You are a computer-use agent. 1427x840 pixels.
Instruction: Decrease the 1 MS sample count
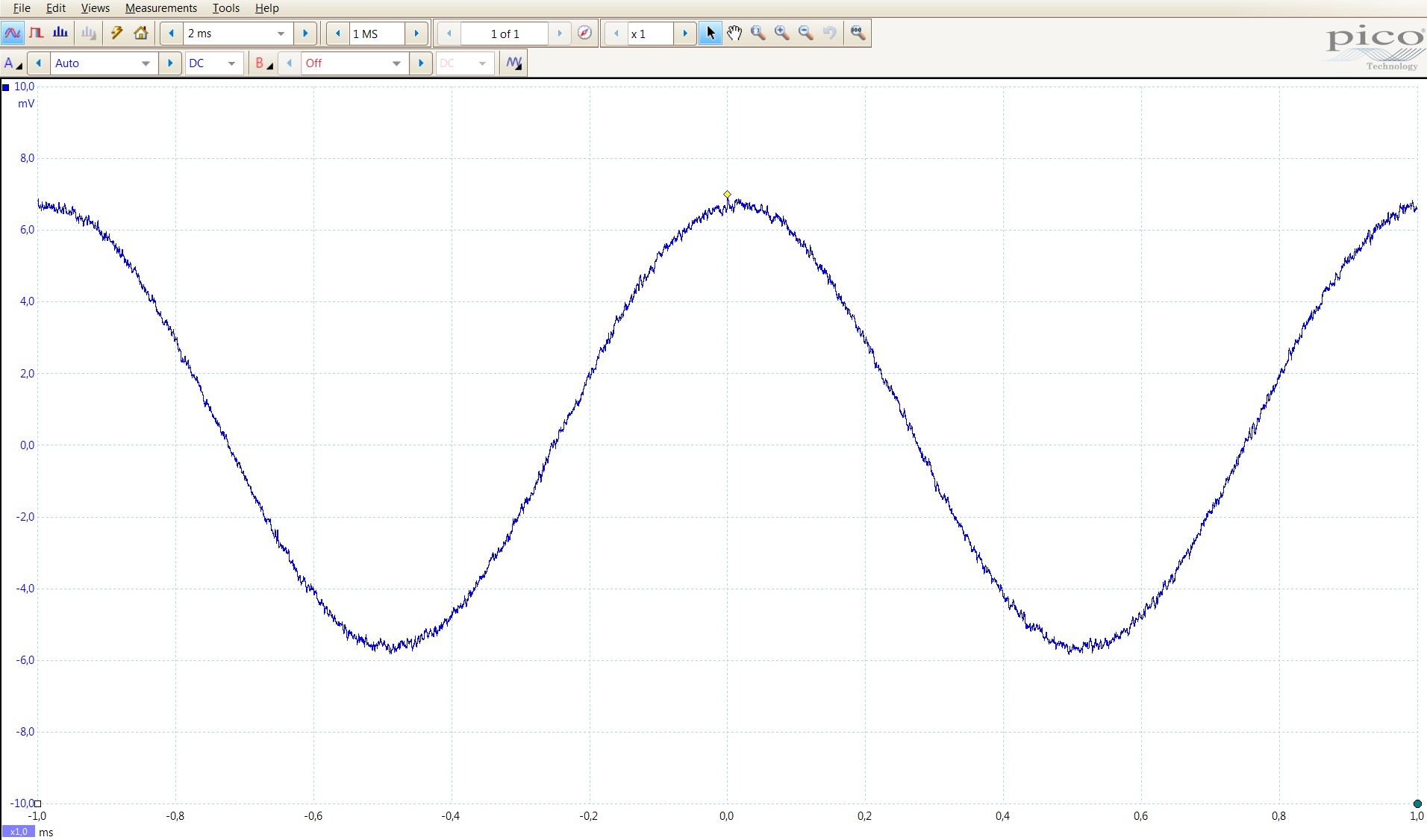338,34
